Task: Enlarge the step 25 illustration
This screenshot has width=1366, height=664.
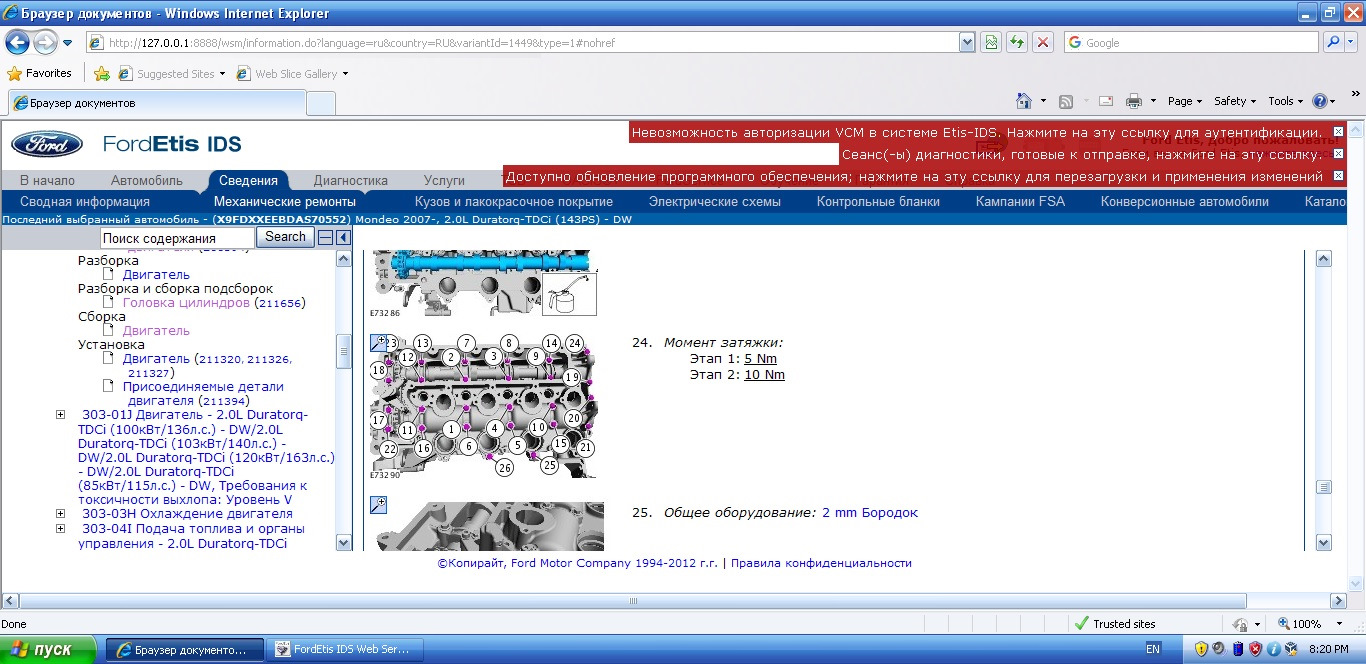Action: tap(378, 504)
